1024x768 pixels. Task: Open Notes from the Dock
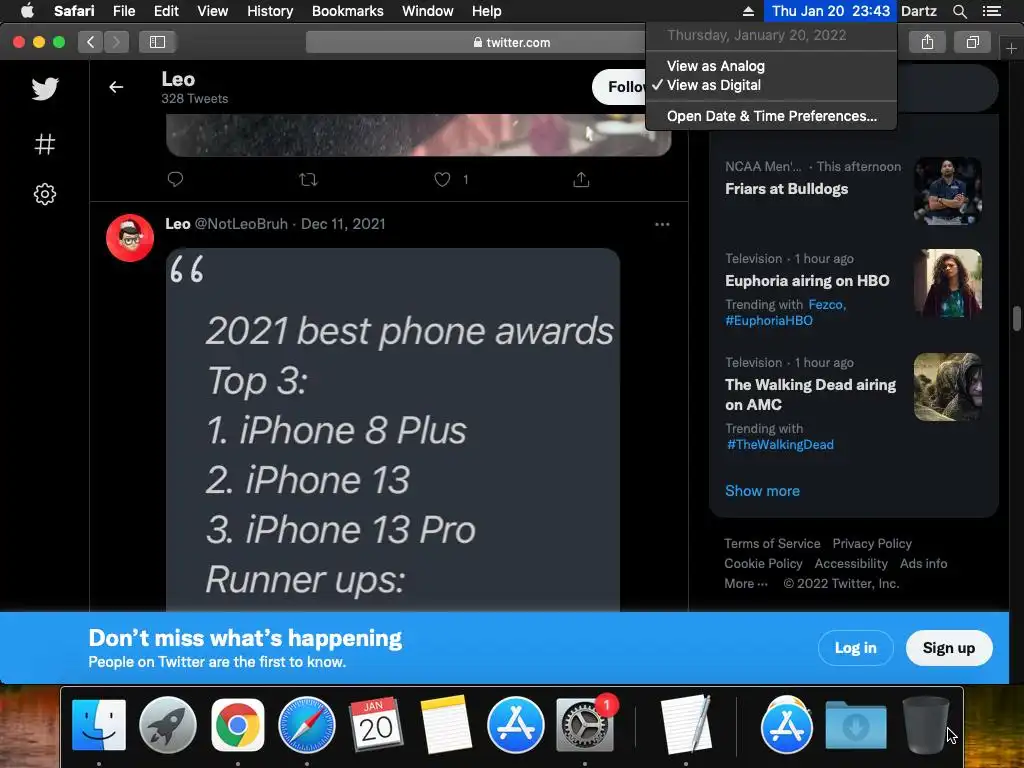coord(445,725)
